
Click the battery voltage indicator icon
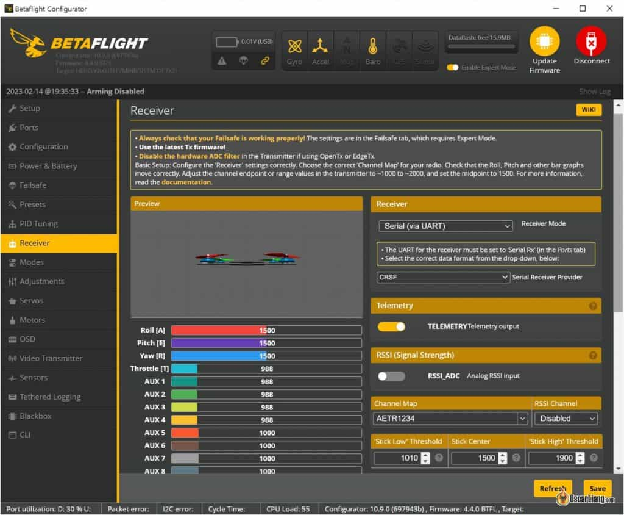[226, 42]
